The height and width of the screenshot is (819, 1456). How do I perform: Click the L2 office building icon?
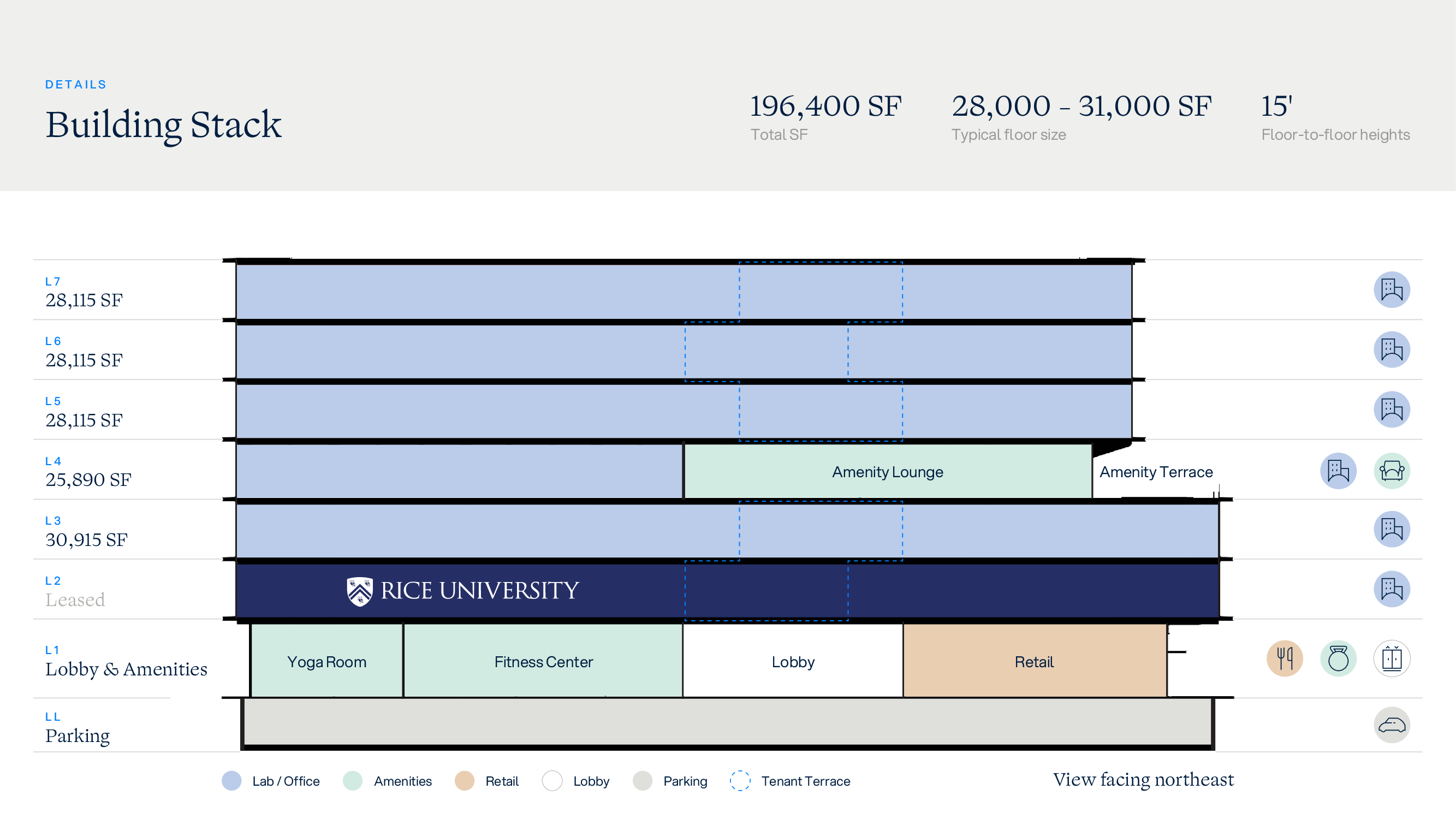pos(1391,589)
